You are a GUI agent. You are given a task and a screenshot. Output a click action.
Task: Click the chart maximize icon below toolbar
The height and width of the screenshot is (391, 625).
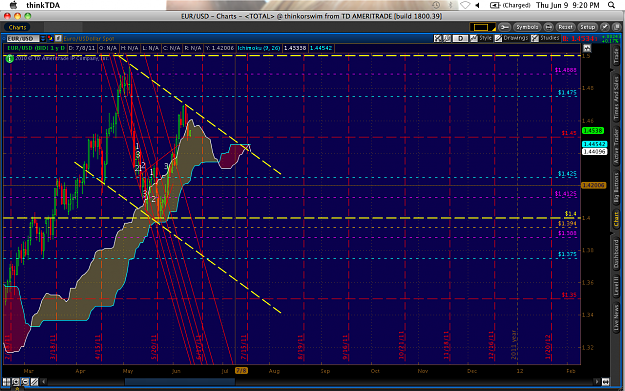pos(587,48)
